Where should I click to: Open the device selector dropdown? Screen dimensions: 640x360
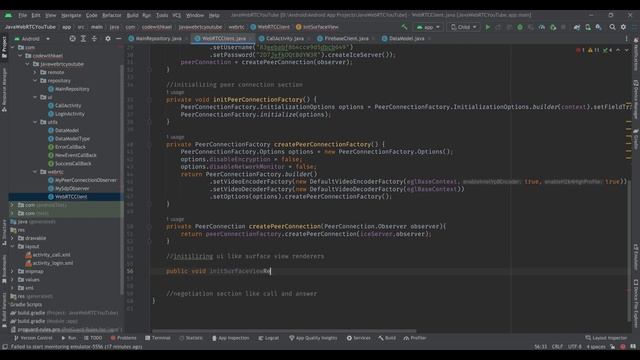click(x=463, y=27)
